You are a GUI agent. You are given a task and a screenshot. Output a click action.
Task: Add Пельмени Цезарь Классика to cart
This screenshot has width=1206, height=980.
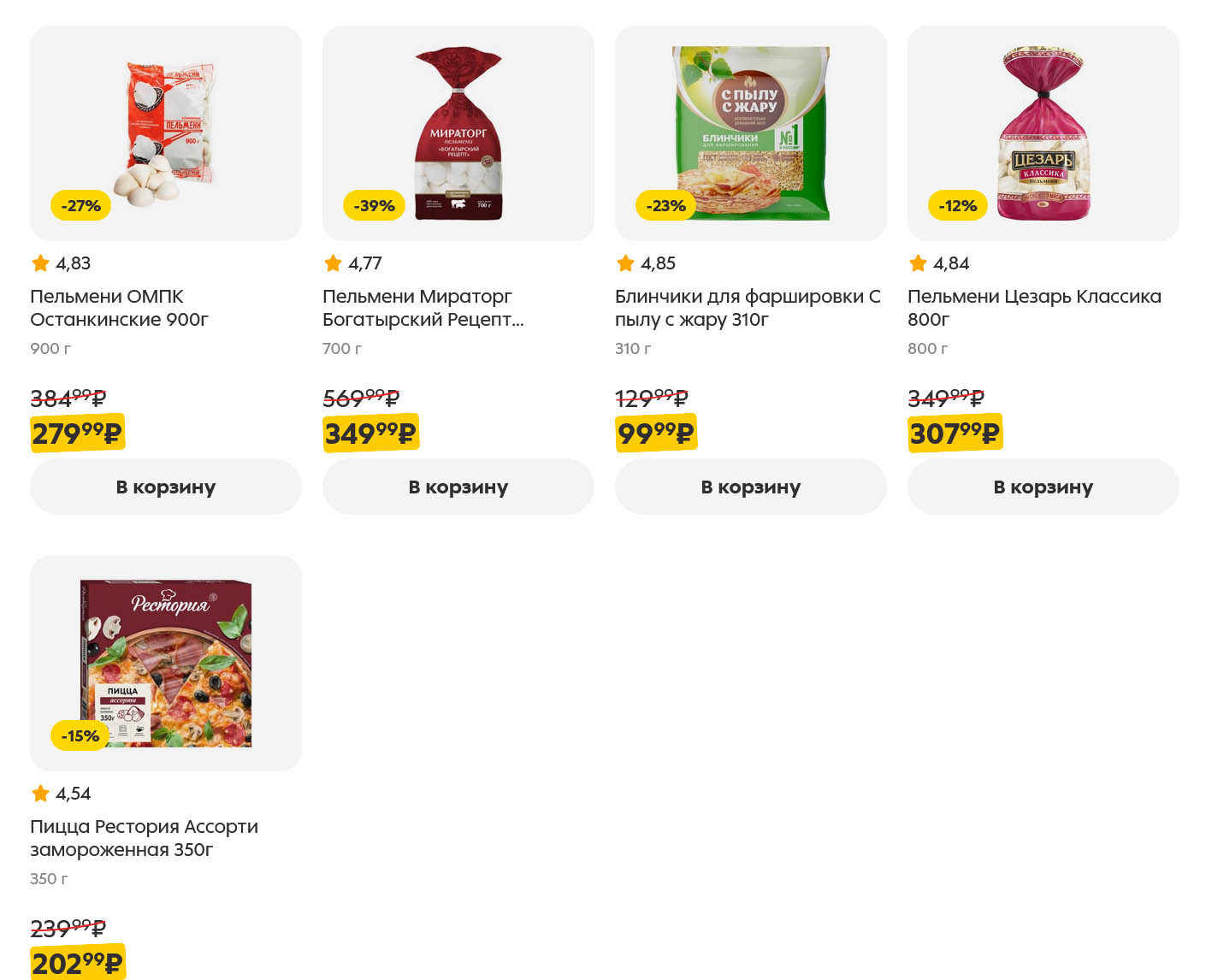(1043, 487)
